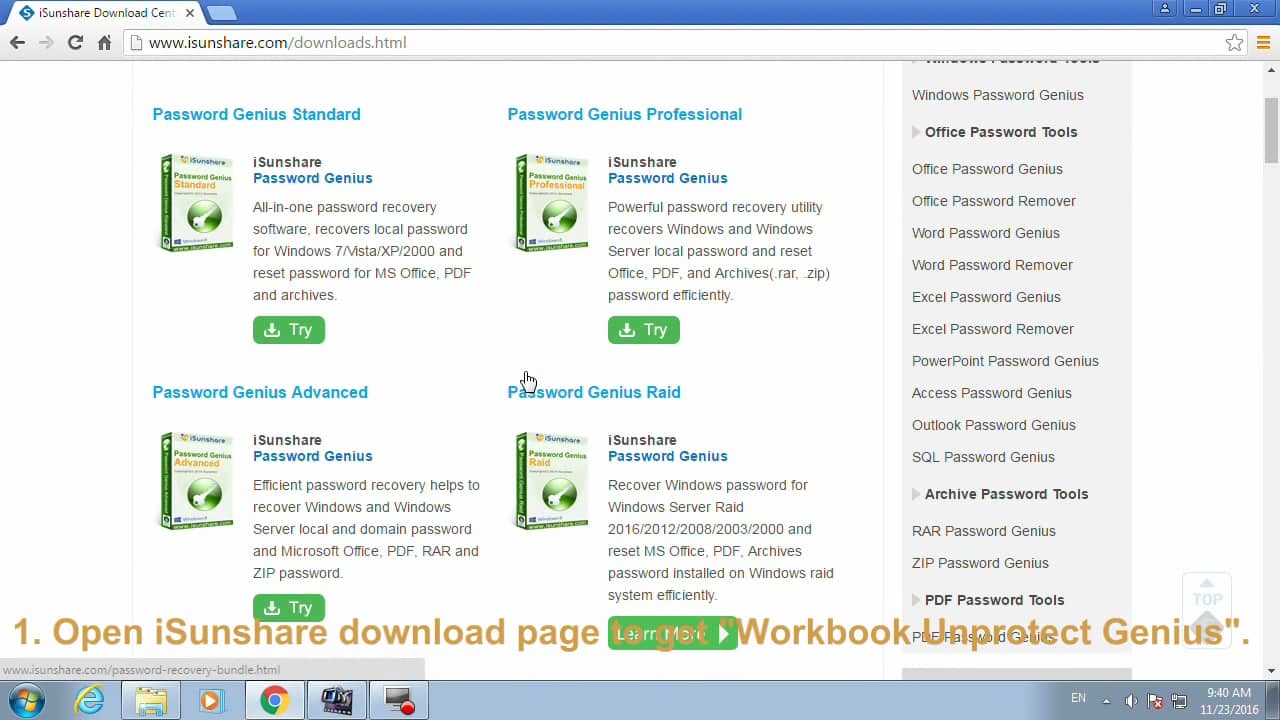Open Office Password Remover sidebar link
The height and width of the screenshot is (720, 1280).
pos(994,201)
